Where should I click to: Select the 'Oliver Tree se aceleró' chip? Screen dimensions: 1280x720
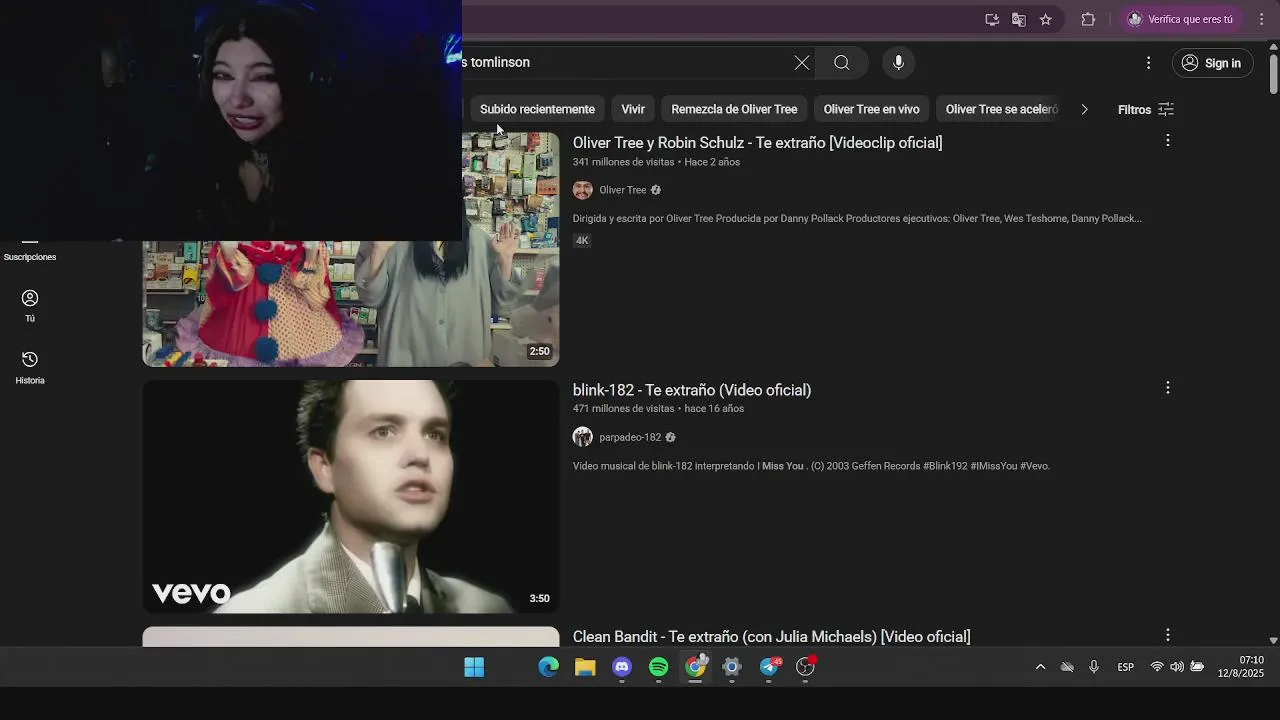[x=1001, y=109]
